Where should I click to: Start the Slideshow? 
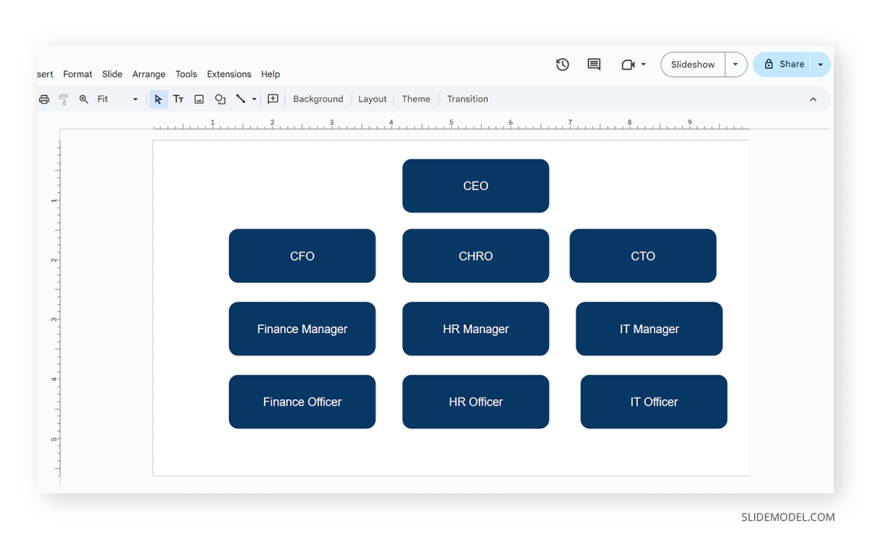692,64
